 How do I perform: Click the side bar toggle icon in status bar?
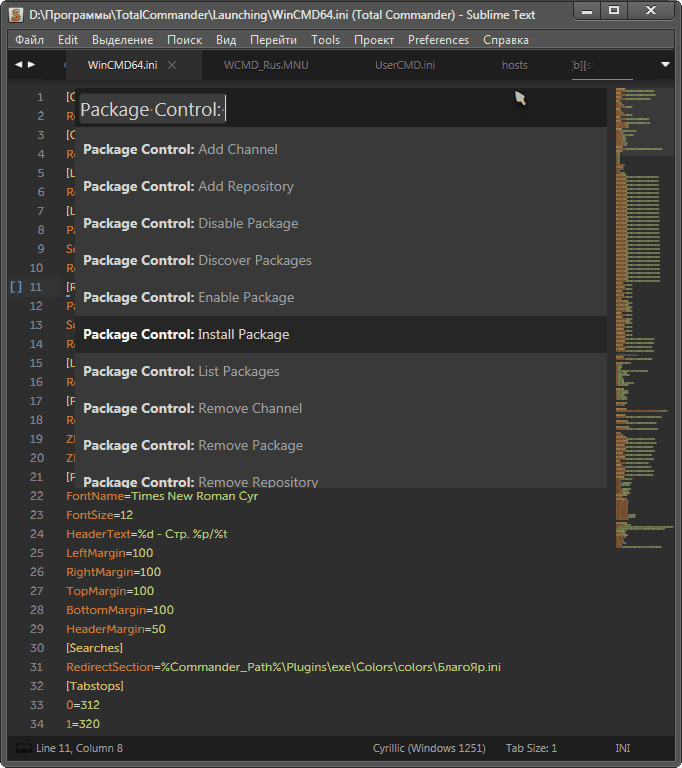click(x=24, y=748)
